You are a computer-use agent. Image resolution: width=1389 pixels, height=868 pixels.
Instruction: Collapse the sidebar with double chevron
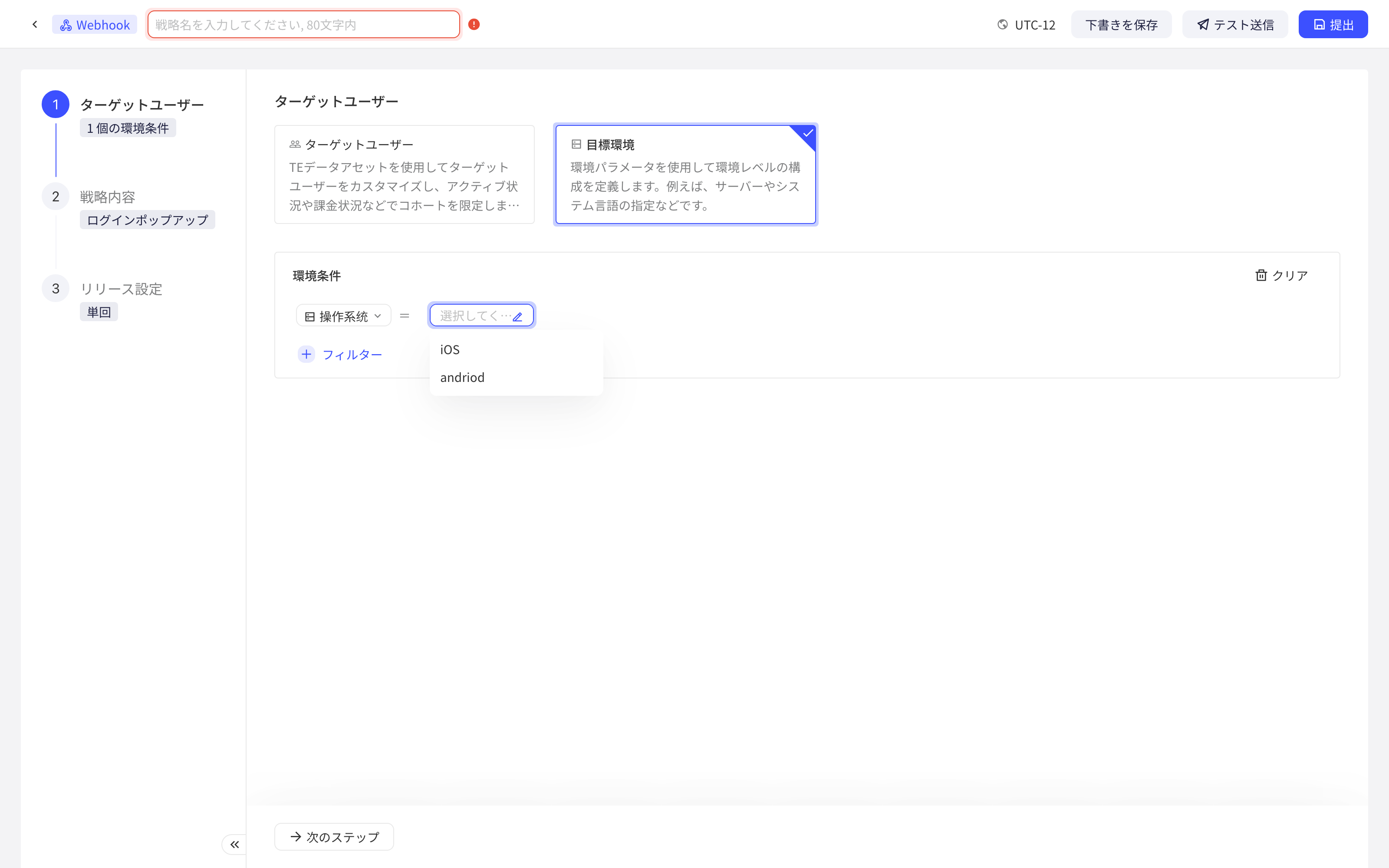point(234,845)
